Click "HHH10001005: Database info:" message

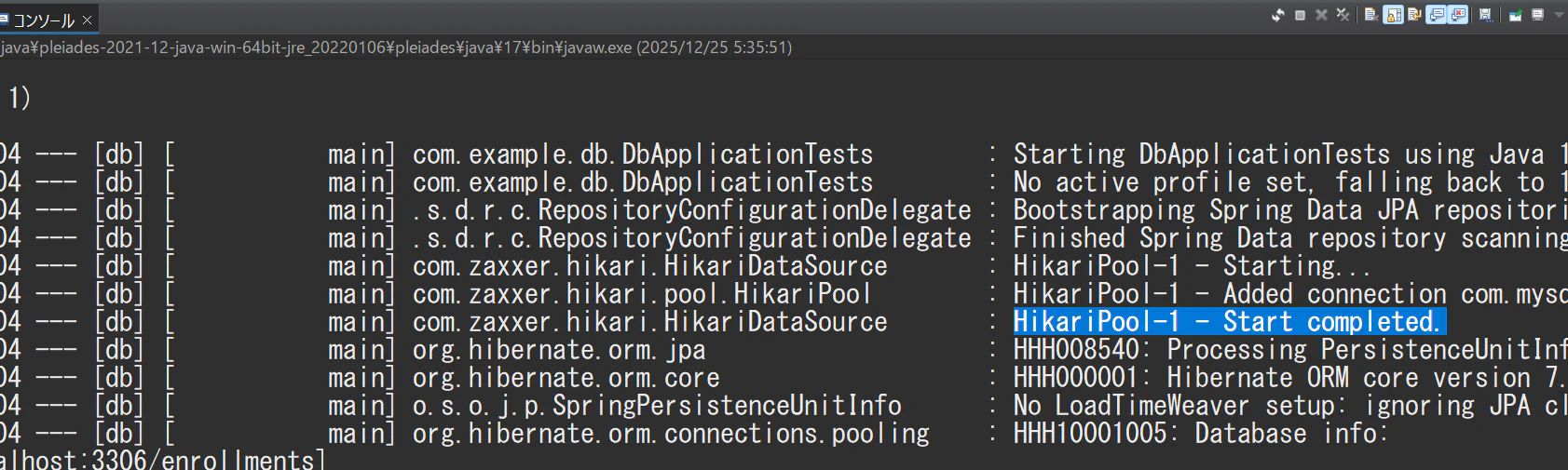(1200, 434)
